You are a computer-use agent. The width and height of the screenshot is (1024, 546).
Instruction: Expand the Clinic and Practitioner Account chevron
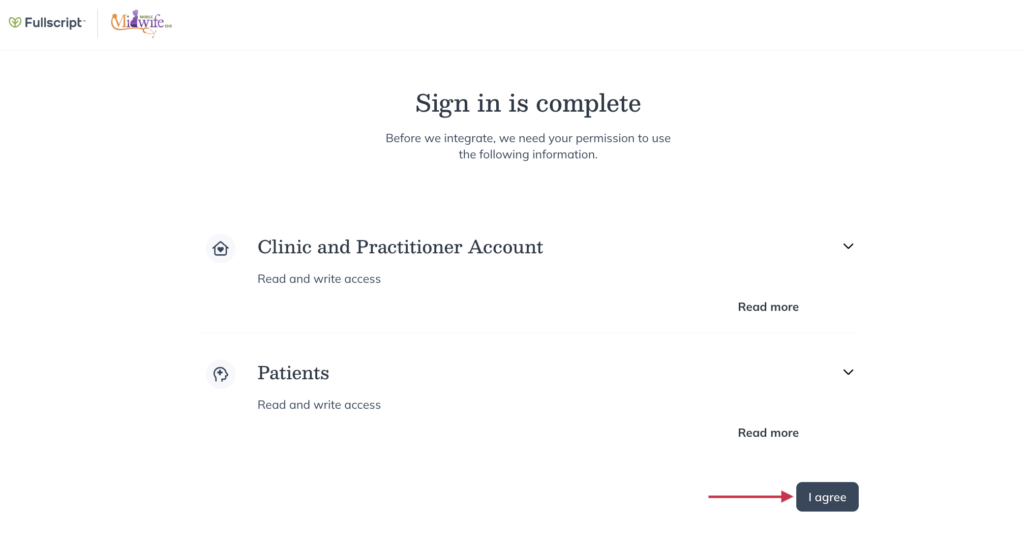[848, 246]
